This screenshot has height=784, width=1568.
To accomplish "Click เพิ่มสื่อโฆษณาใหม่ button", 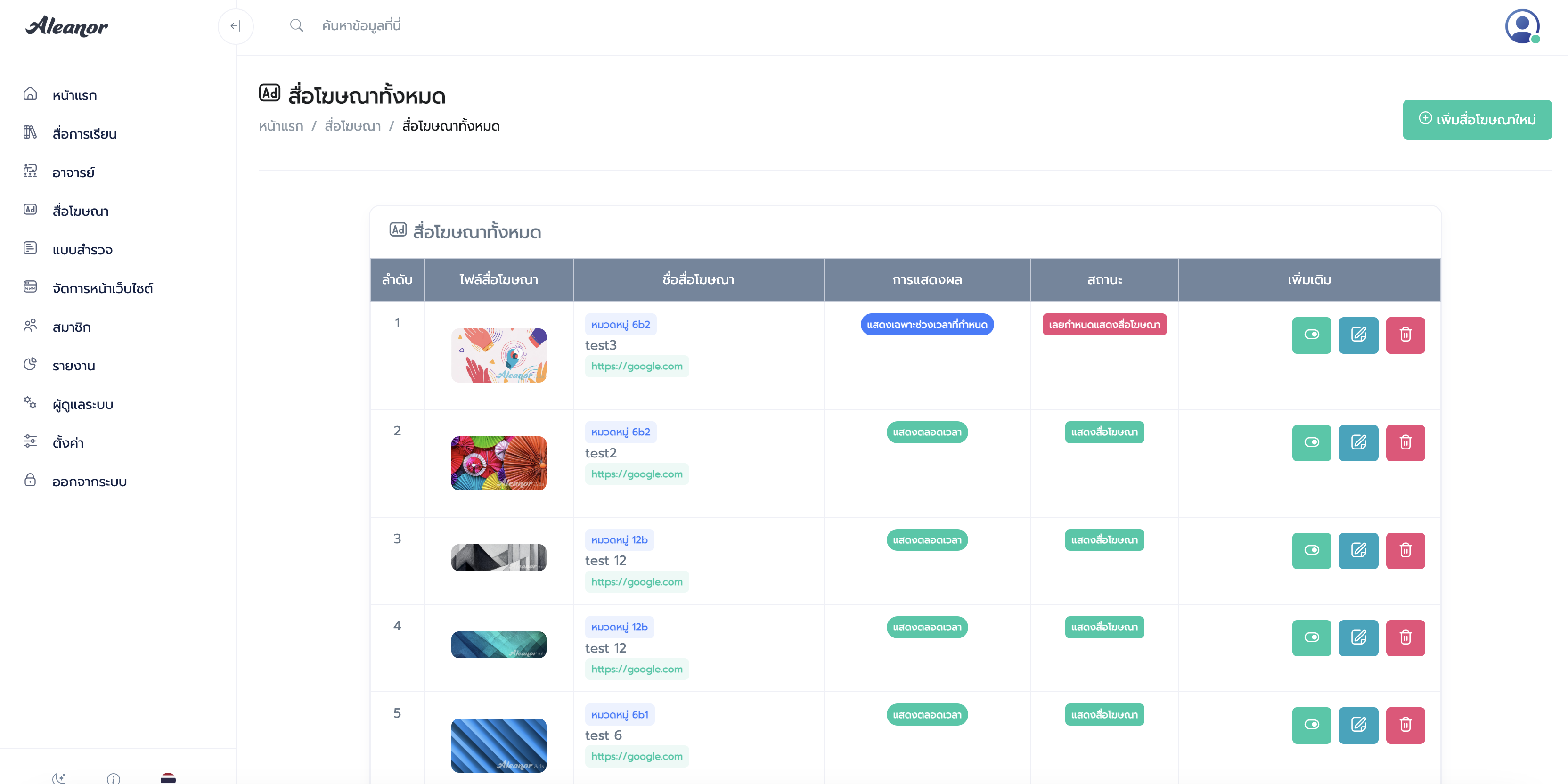I will [x=1477, y=119].
